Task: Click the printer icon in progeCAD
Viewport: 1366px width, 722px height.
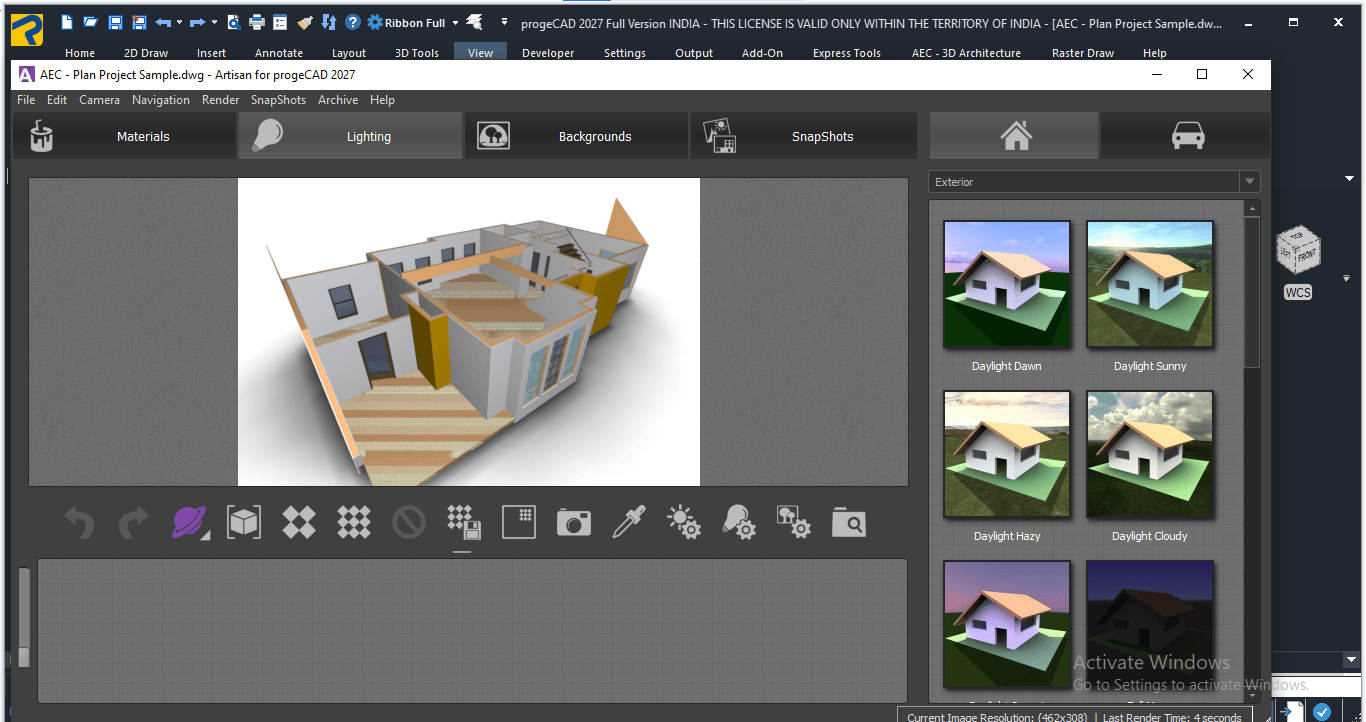Action: click(x=257, y=22)
